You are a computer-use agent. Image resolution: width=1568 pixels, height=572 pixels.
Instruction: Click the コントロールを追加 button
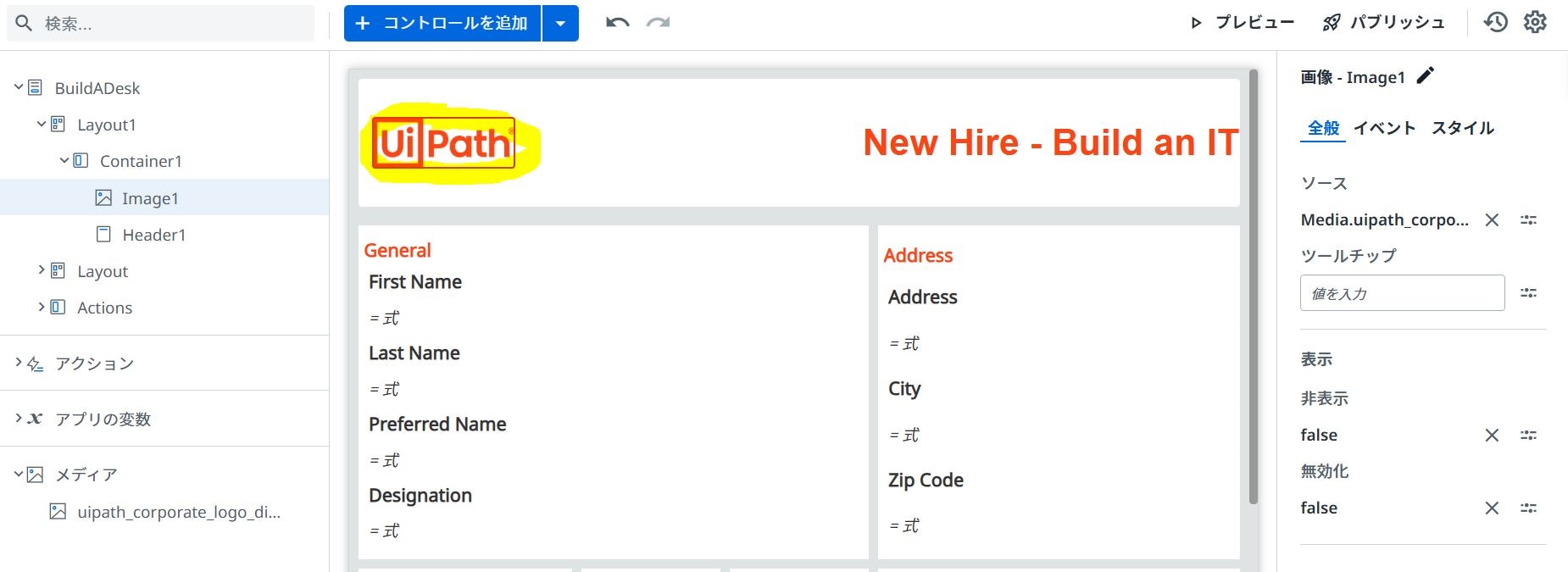point(442,23)
